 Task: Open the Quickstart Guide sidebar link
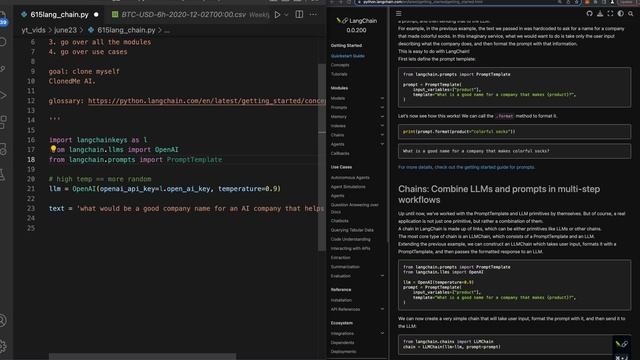tap(348, 56)
